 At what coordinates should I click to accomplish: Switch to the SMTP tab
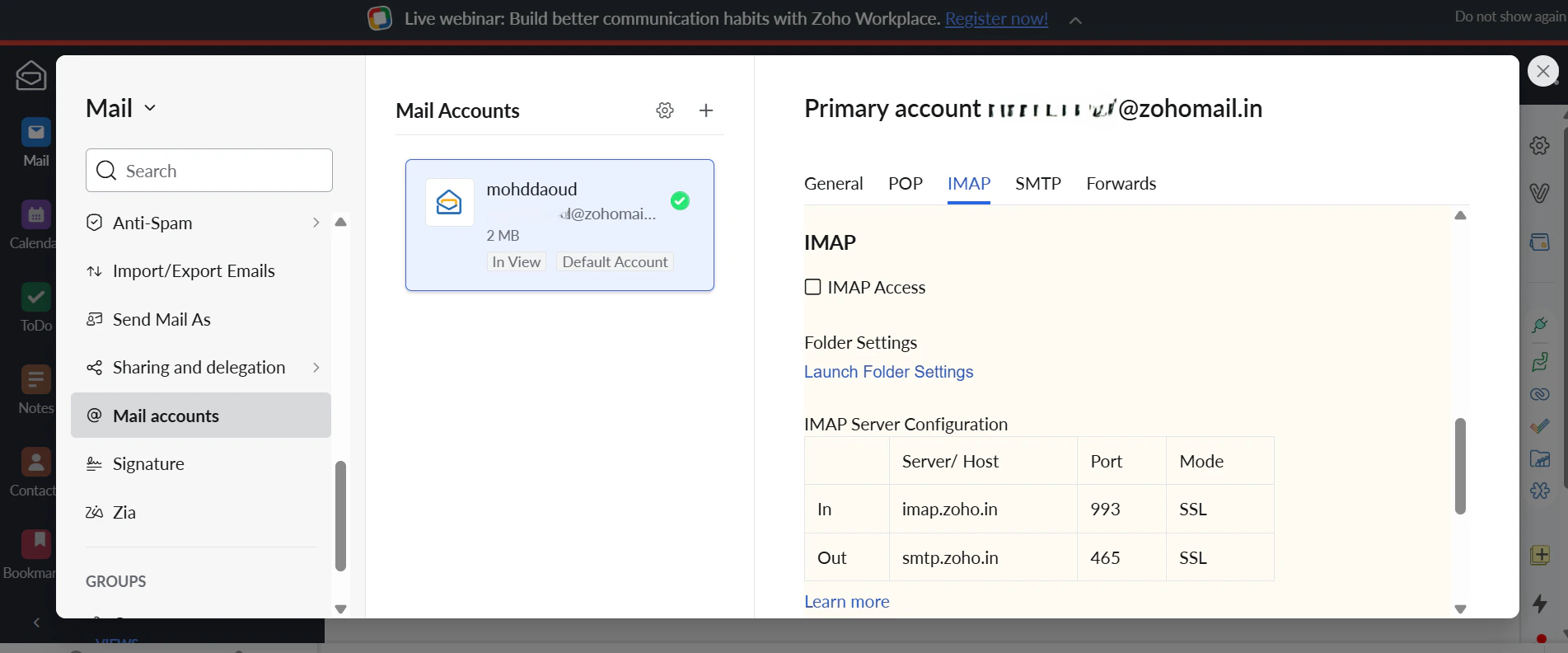1038,183
